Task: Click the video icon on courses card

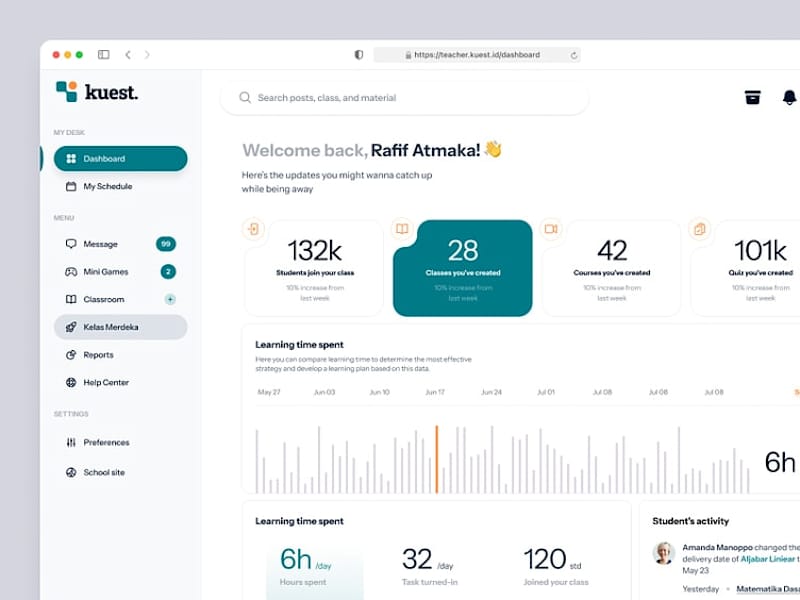Action: click(x=551, y=229)
